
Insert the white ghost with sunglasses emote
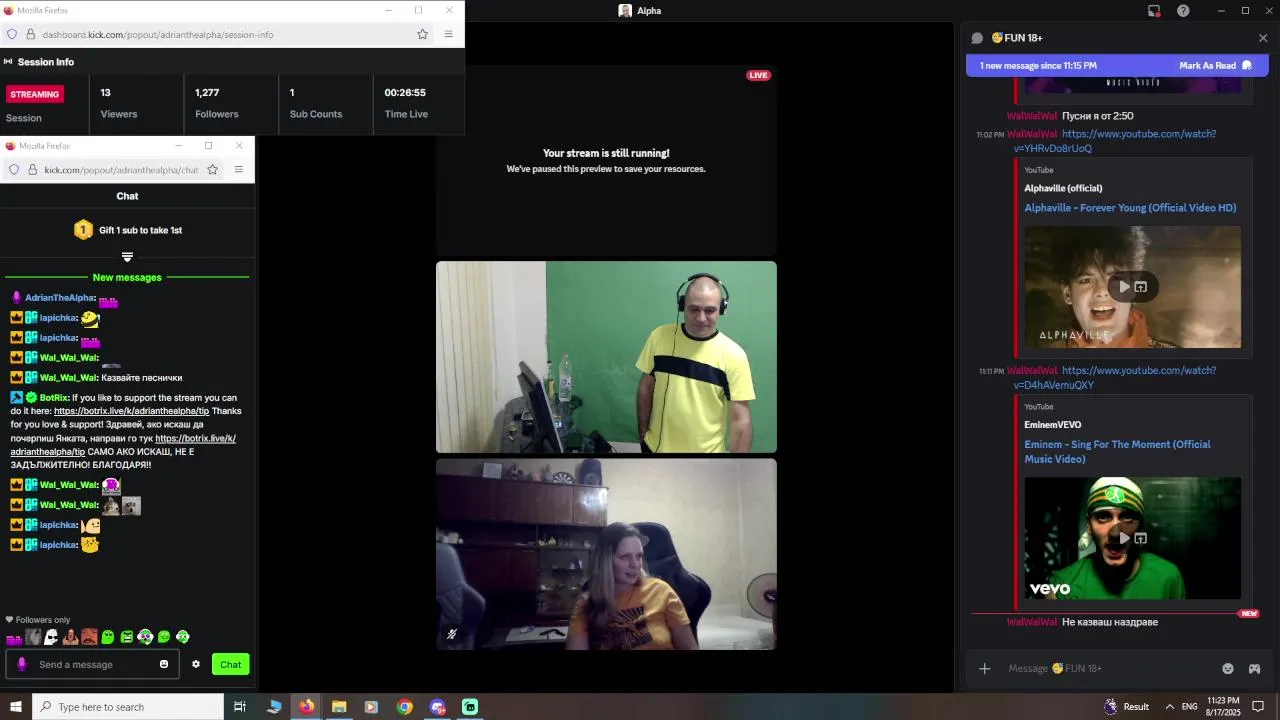point(51,637)
